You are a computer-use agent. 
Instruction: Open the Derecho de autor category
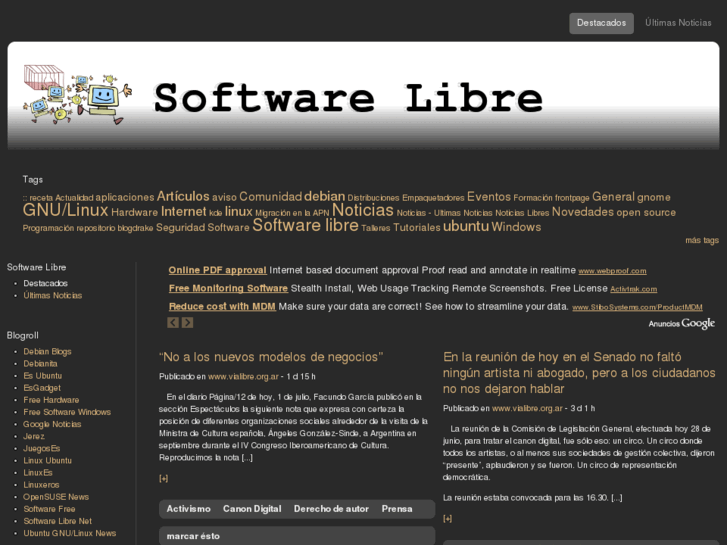[x=331, y=509]
